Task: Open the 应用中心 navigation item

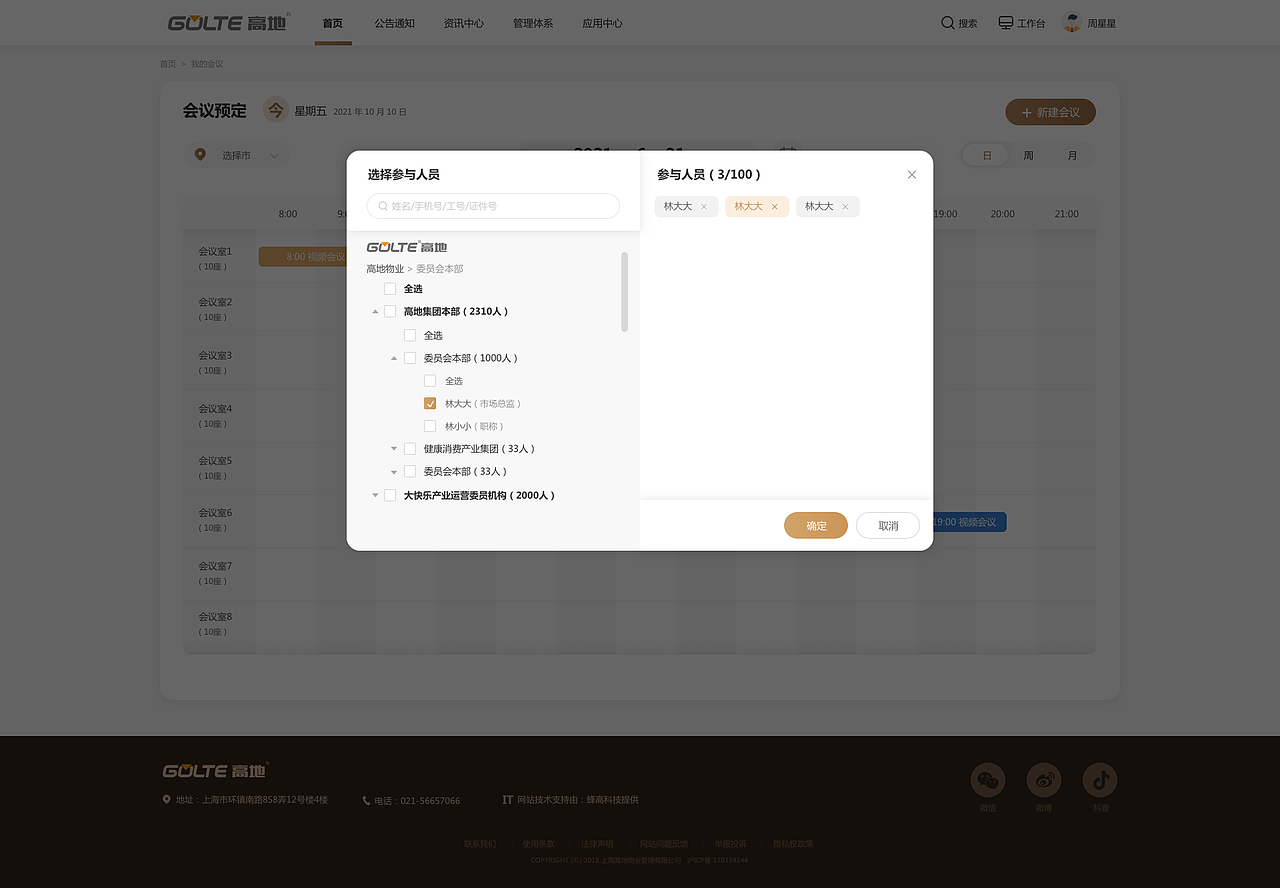Action: click(602, 23)
